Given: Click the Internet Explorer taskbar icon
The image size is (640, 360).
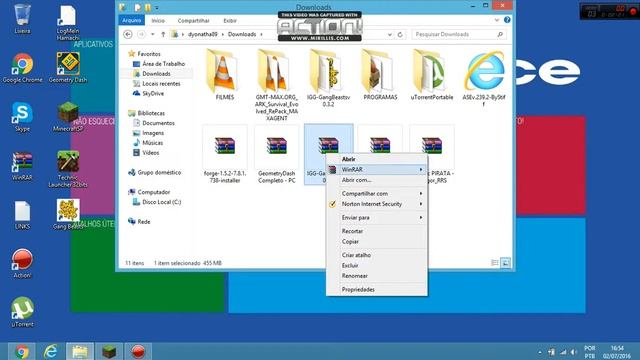Looking at the screenshot, I should [51, 351].
